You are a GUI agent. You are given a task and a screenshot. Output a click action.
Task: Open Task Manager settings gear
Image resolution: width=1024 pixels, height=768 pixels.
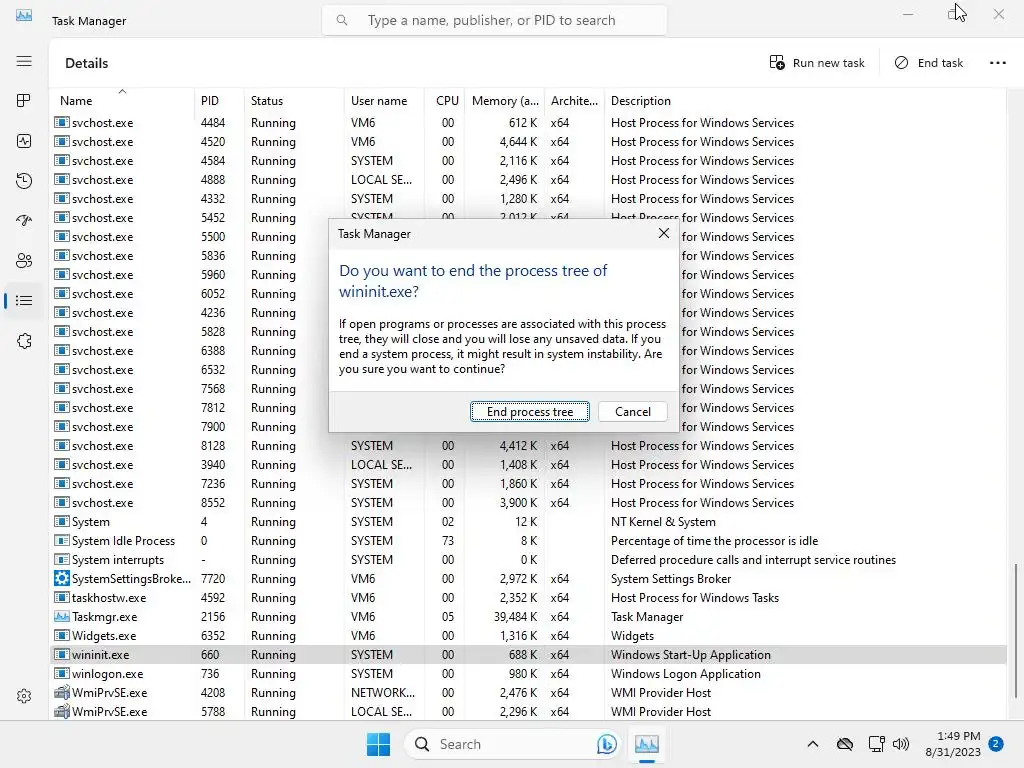[x=24, y=696]
